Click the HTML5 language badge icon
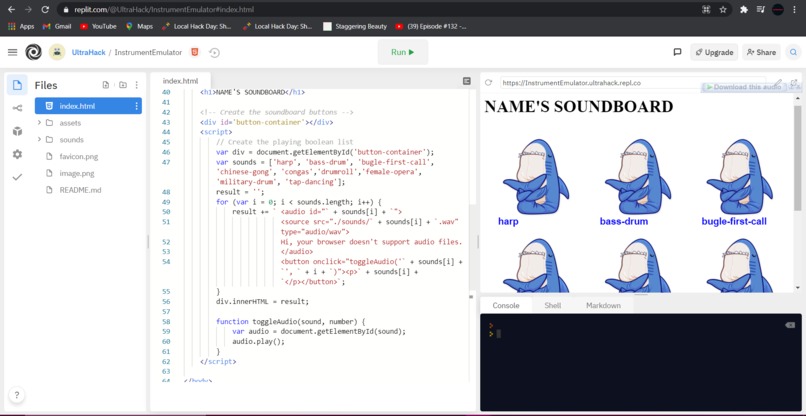The width and height of the screenshot is (806, 416). click(194, 52)
